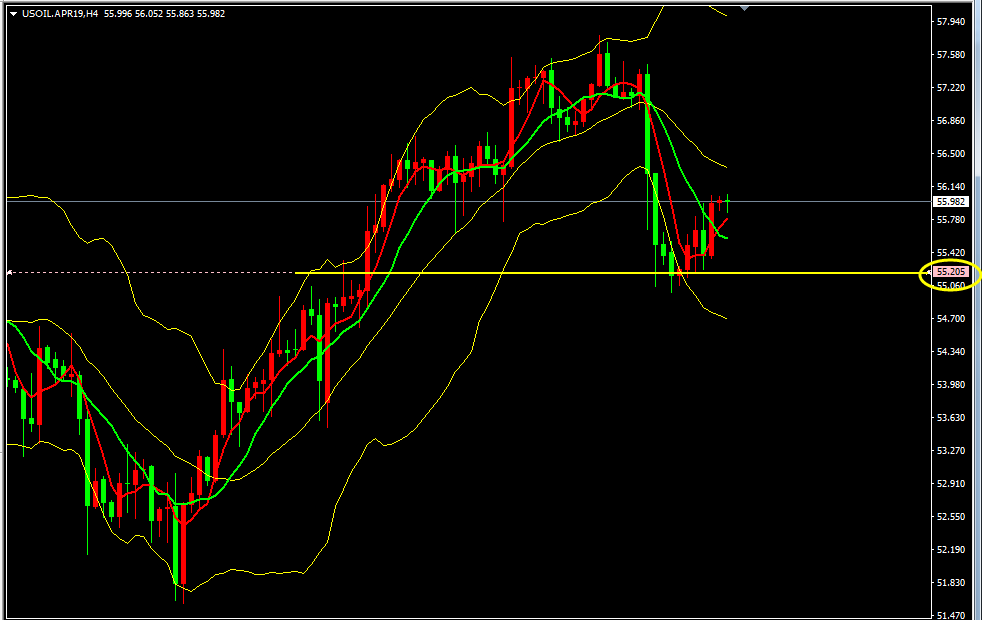Click the 57.580 price axis label
The image size is (982, 620).
(951, 55)
